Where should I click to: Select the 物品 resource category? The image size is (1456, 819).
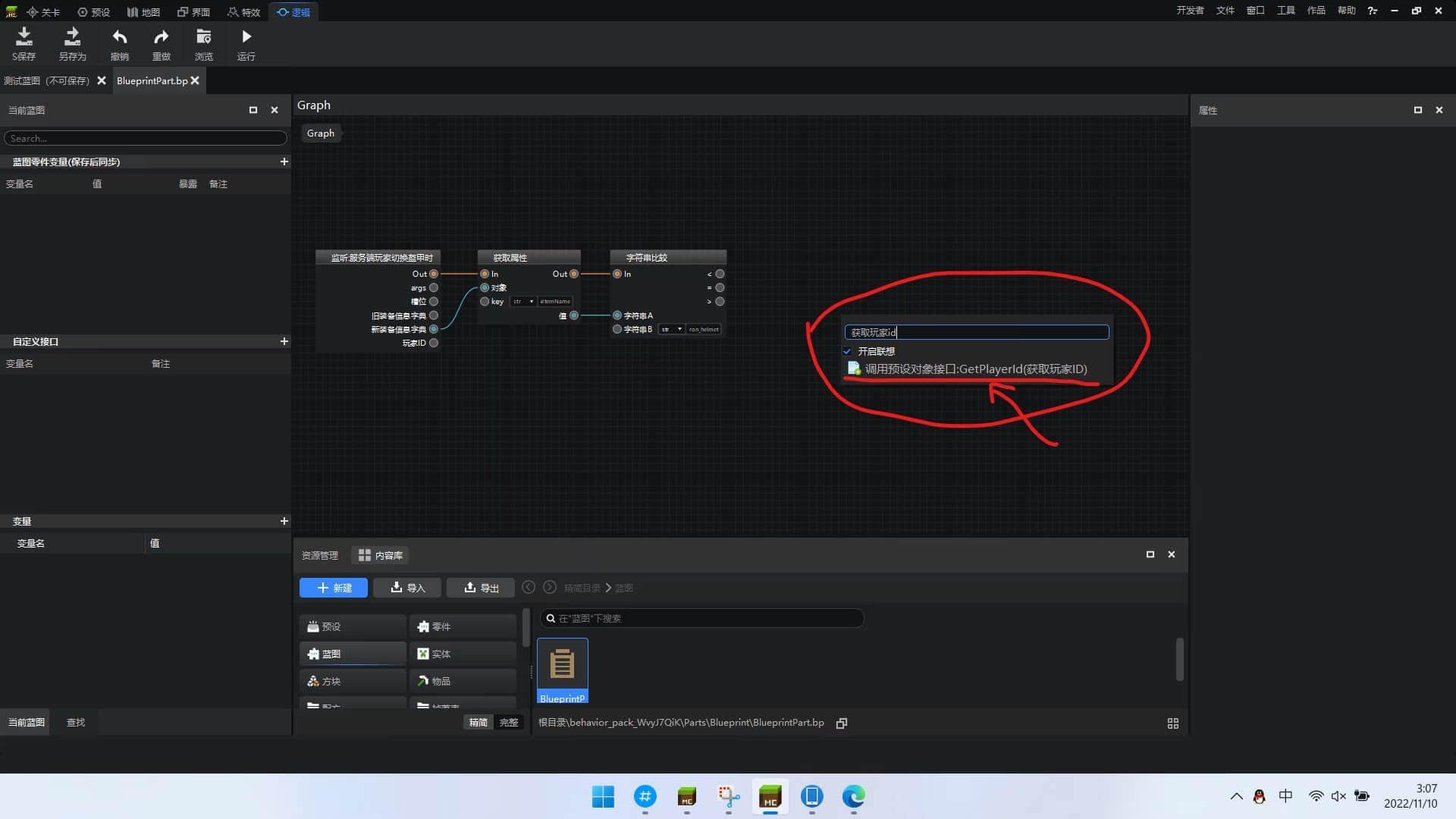463,681
